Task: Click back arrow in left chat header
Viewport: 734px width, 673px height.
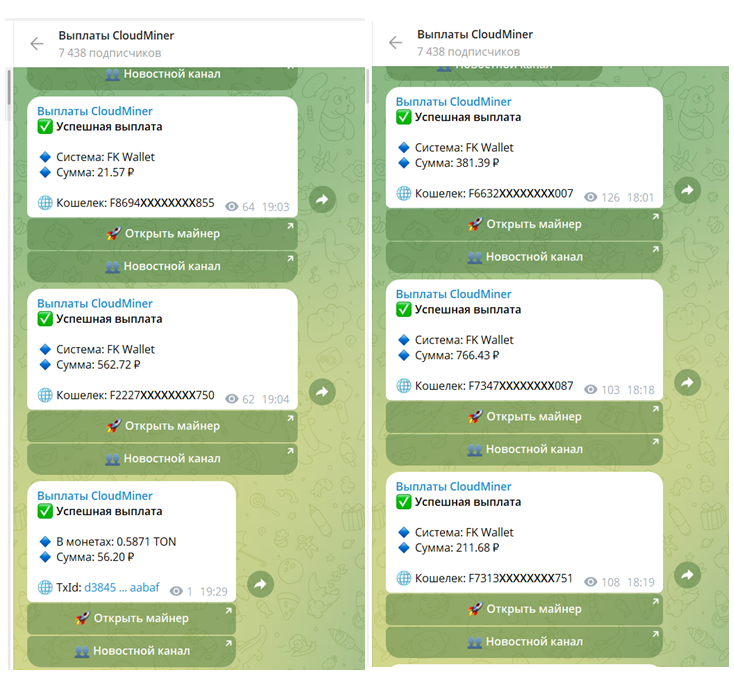Action: point(37,43)
